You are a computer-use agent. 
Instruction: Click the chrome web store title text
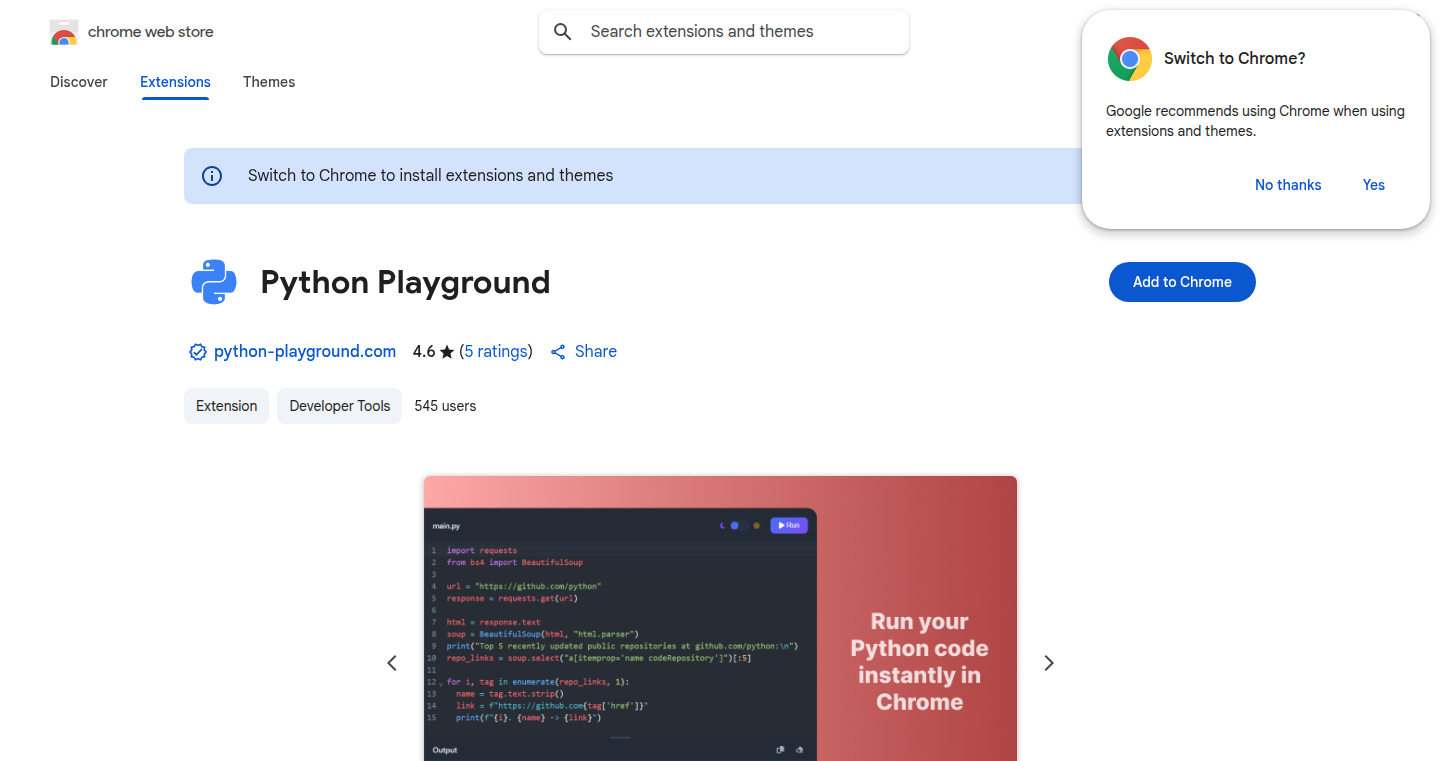pyautogui.click(x=151, y=32)
